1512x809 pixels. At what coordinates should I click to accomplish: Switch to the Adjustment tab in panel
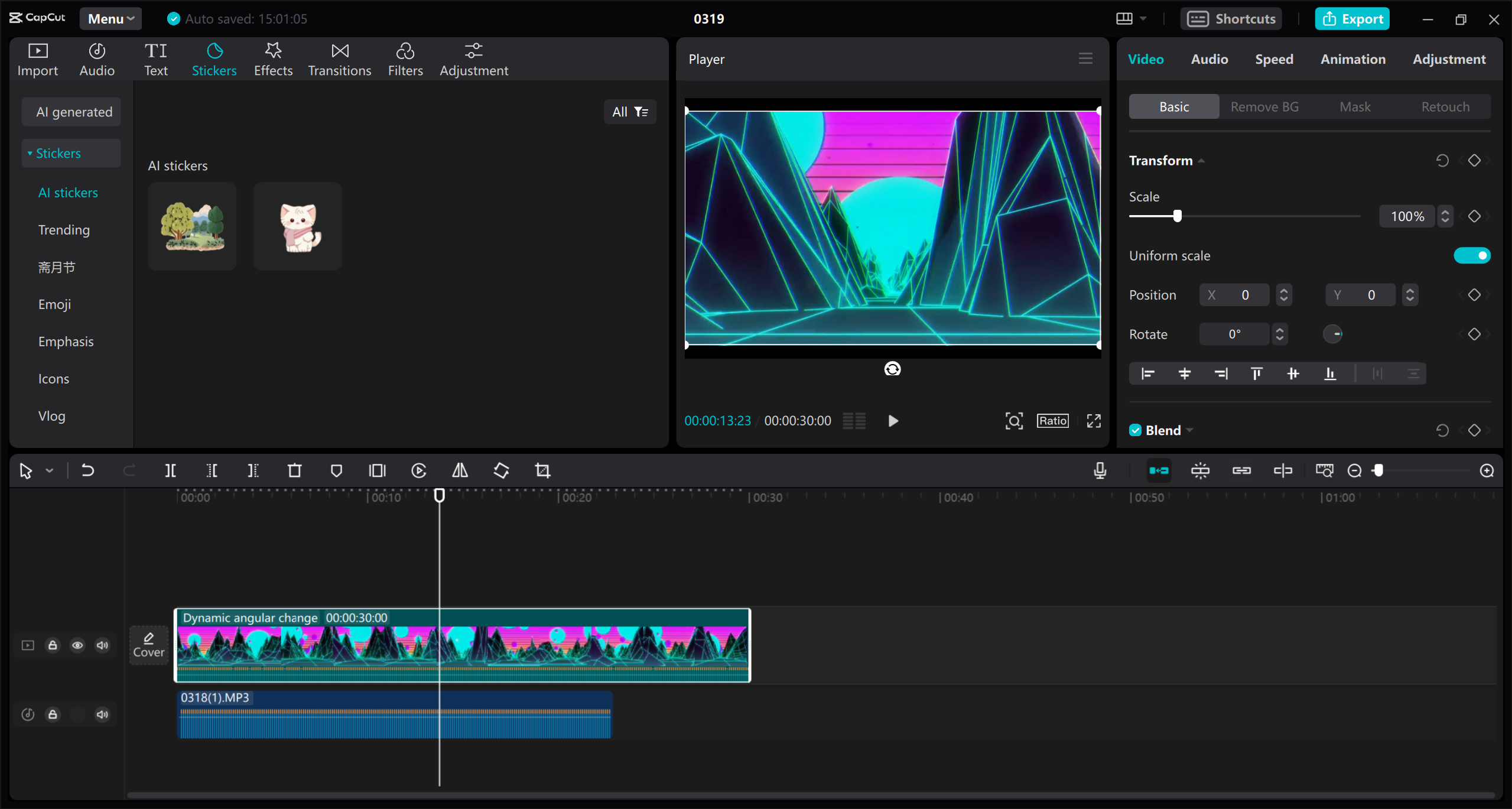coord(1449,59)
